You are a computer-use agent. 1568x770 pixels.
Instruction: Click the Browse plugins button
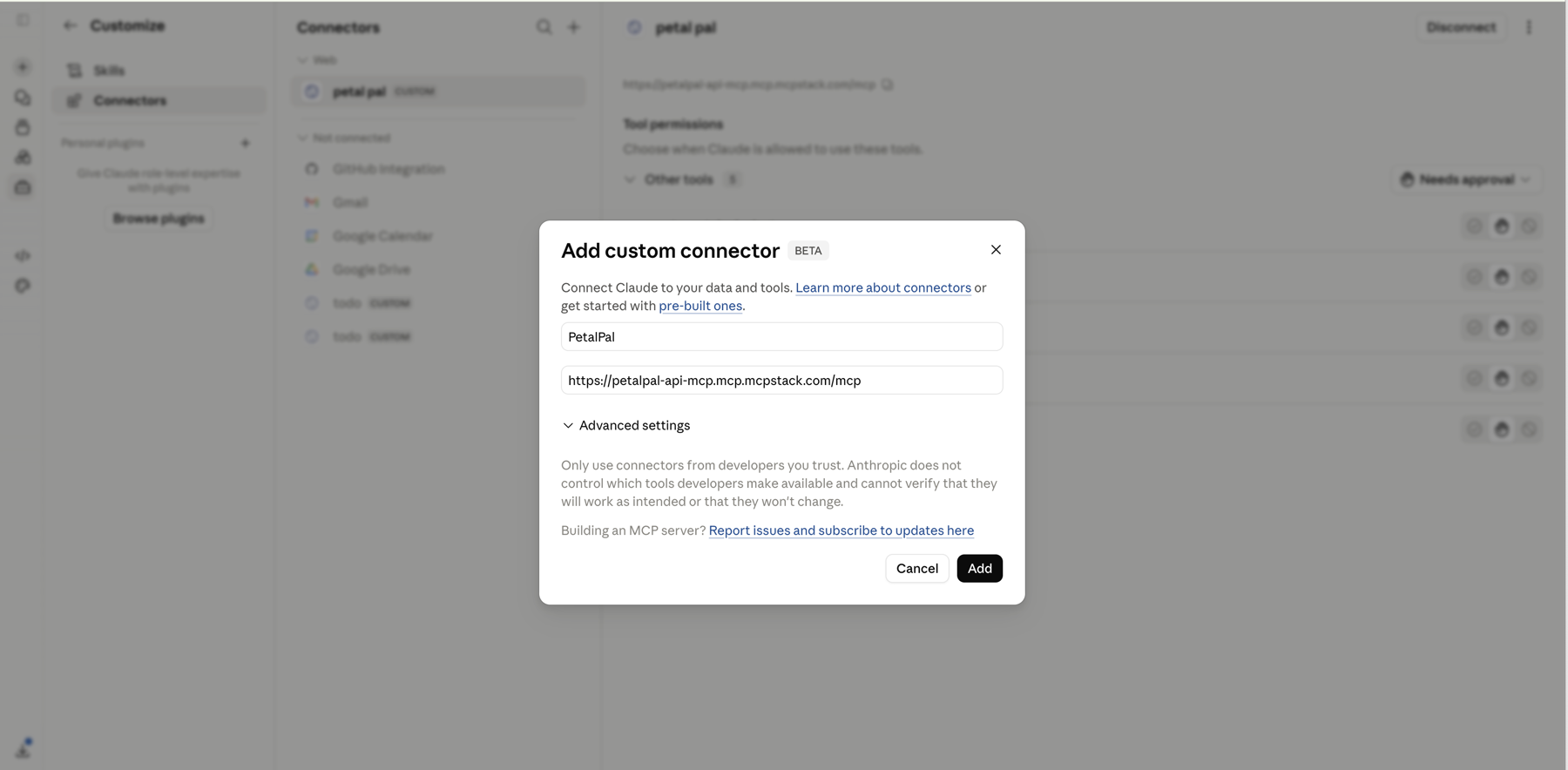pyautogui.click(x=159, y=219)
